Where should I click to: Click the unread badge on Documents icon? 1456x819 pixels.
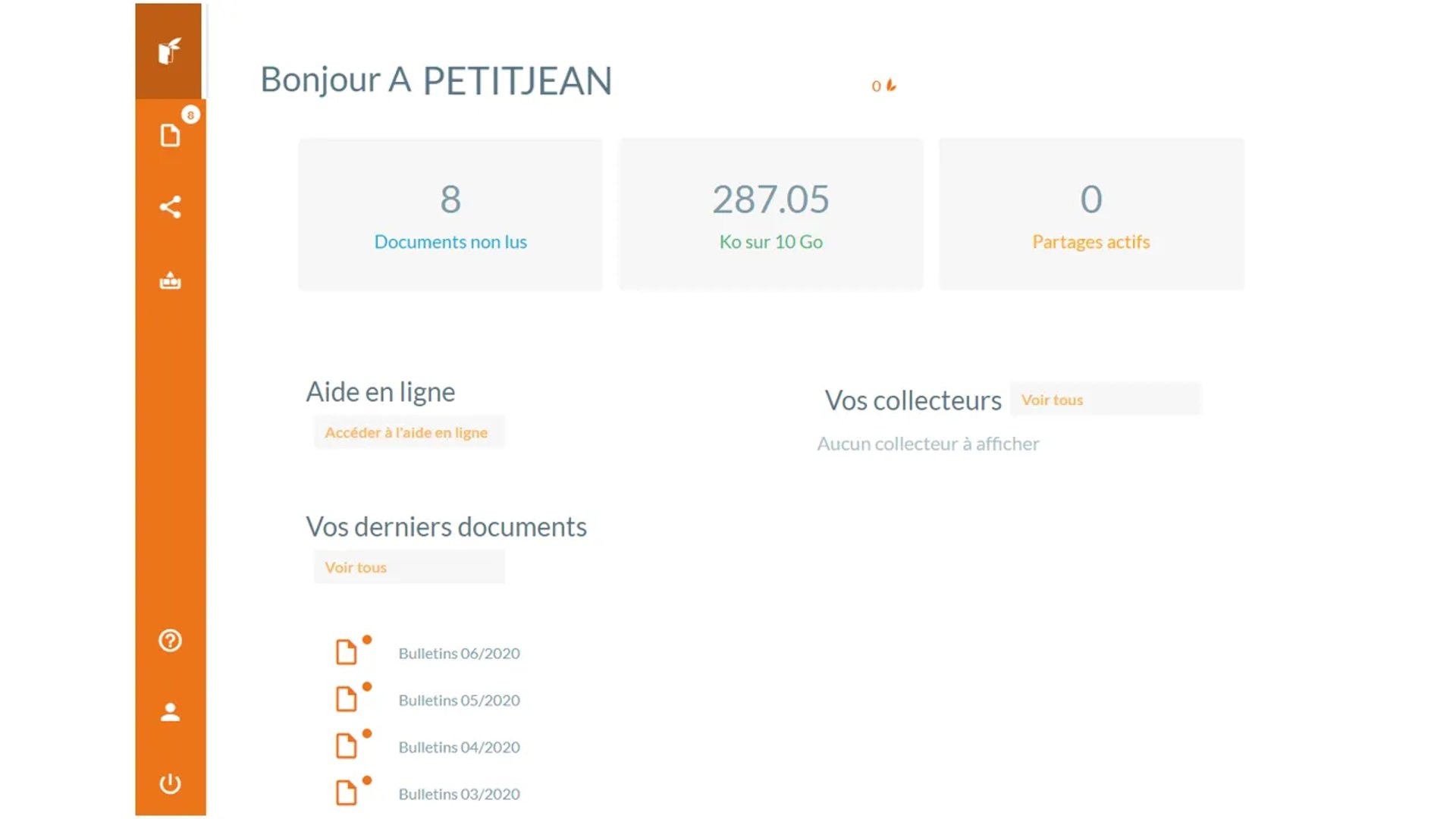(190, 115)
